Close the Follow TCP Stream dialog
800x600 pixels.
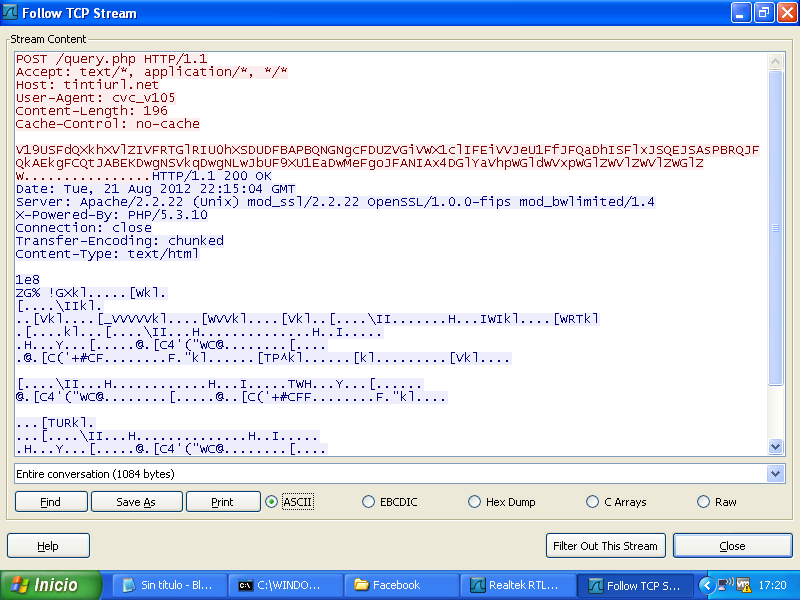pos(732,546)
